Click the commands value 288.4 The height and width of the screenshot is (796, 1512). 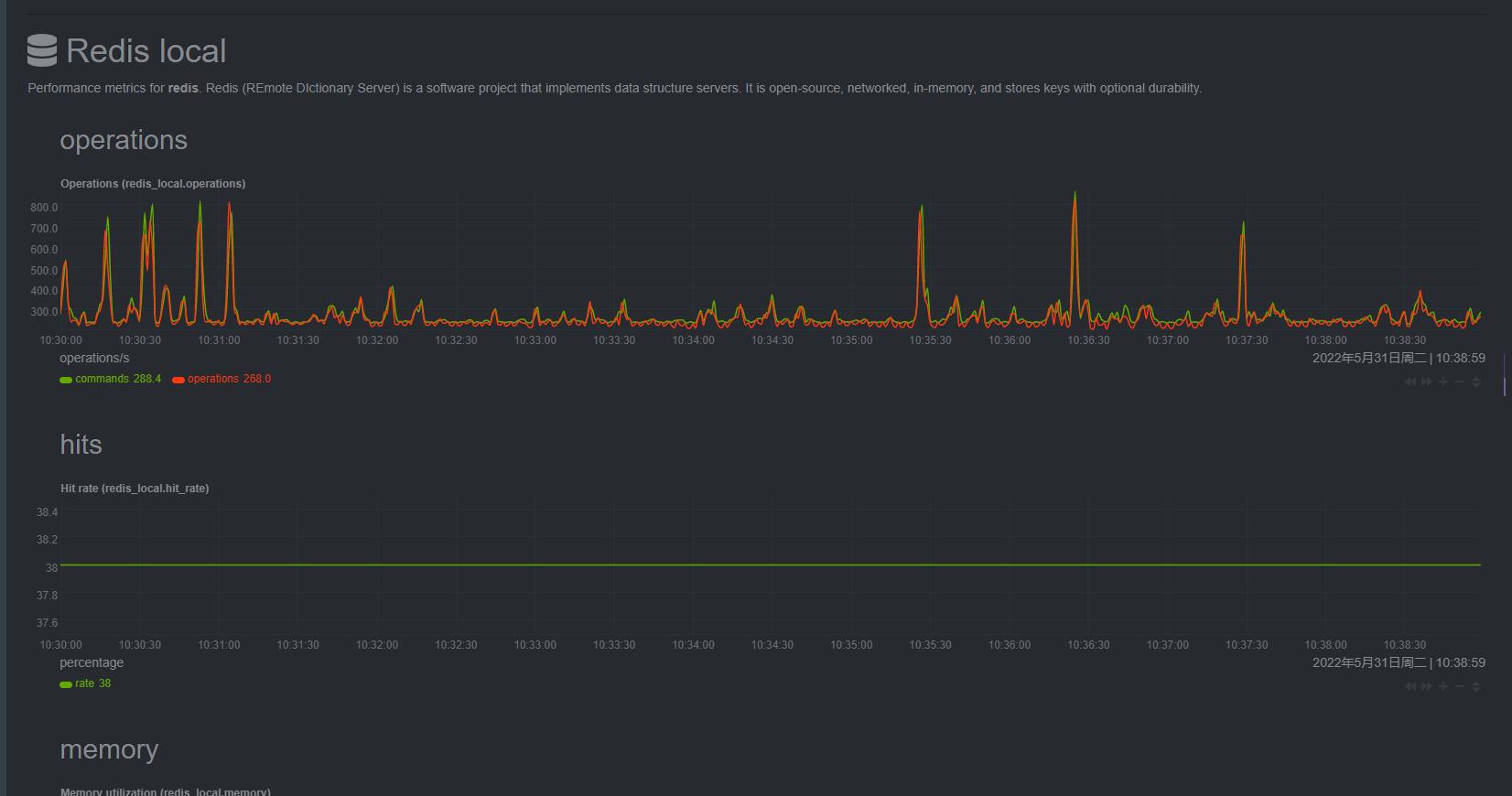(147, 379)
